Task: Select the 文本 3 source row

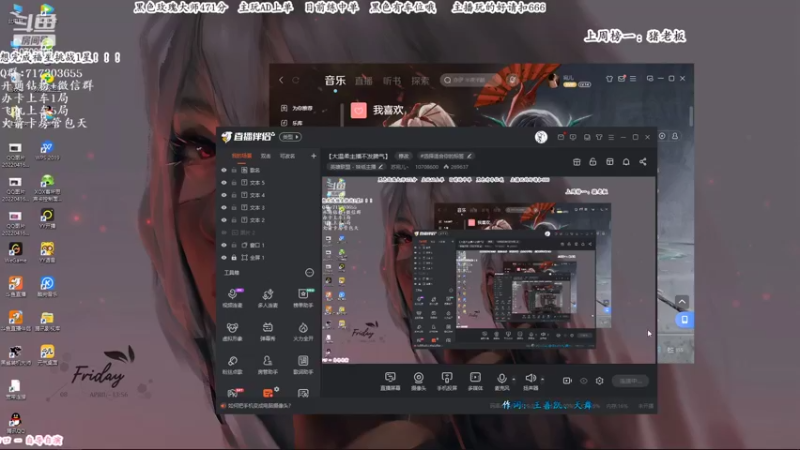Action: pyautogui.click(x=268, y=208)
